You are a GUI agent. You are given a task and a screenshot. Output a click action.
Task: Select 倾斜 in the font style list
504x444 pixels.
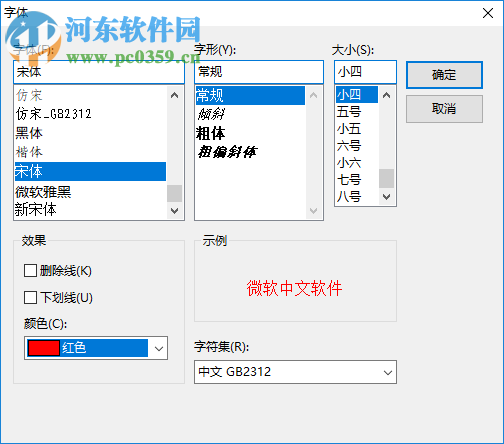coord(250,114)
